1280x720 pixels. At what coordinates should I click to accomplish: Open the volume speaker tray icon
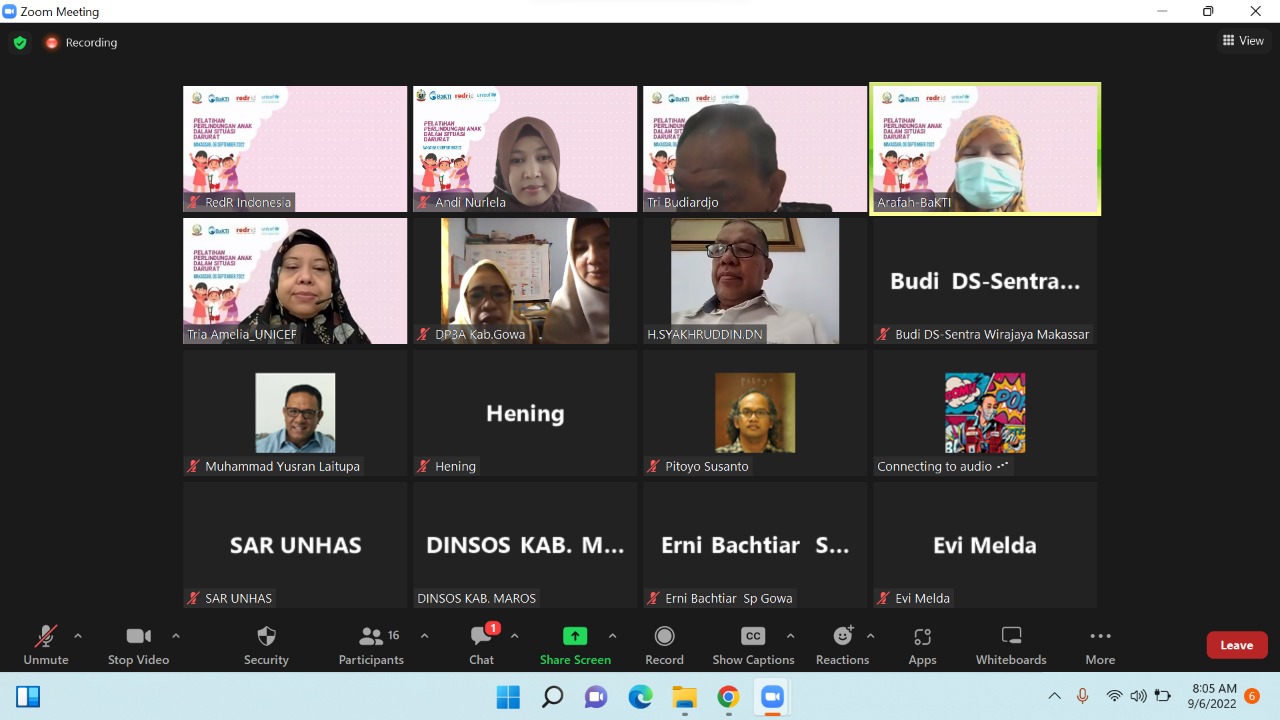1138,696
